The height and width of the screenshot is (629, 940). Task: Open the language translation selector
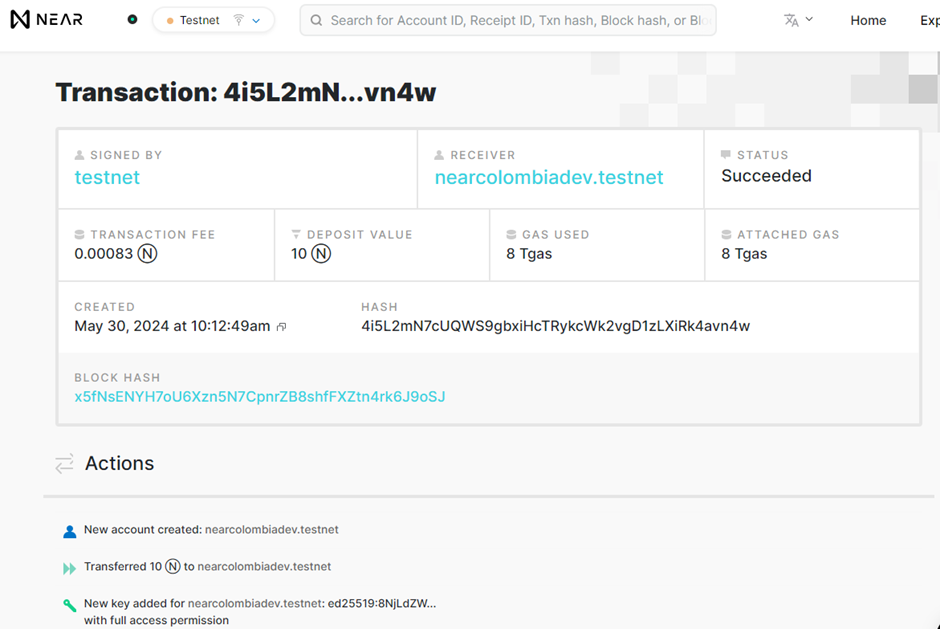tap(798, 20)
